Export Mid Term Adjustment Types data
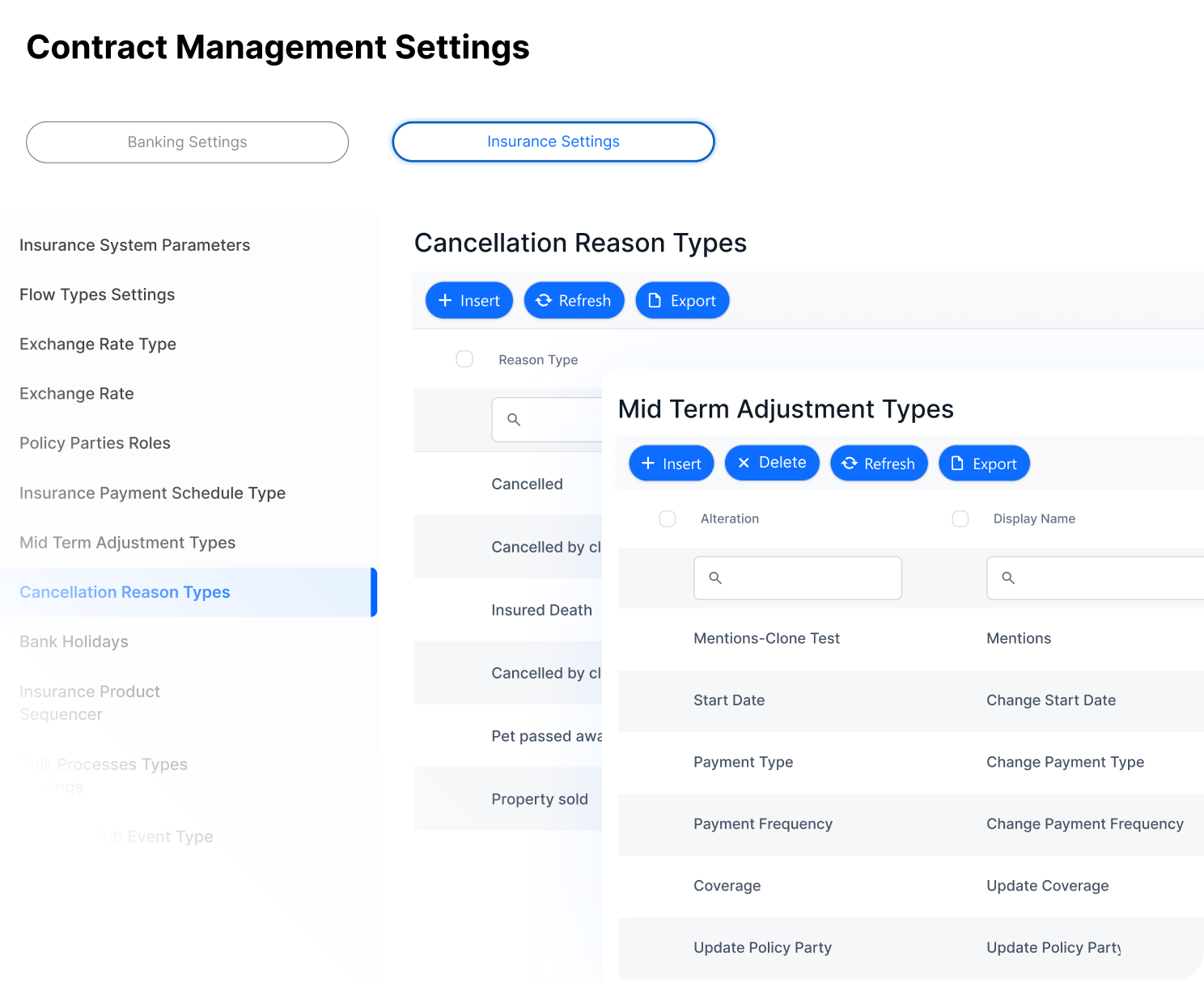 (x=984, y=463)
